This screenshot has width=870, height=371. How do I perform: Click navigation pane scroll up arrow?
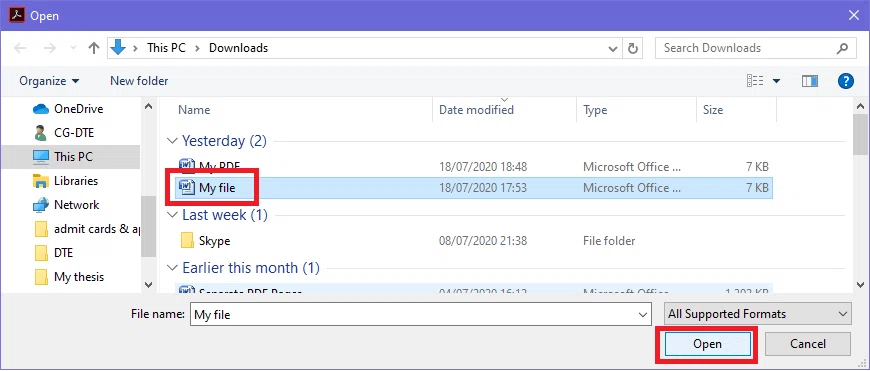coord(148,106)
